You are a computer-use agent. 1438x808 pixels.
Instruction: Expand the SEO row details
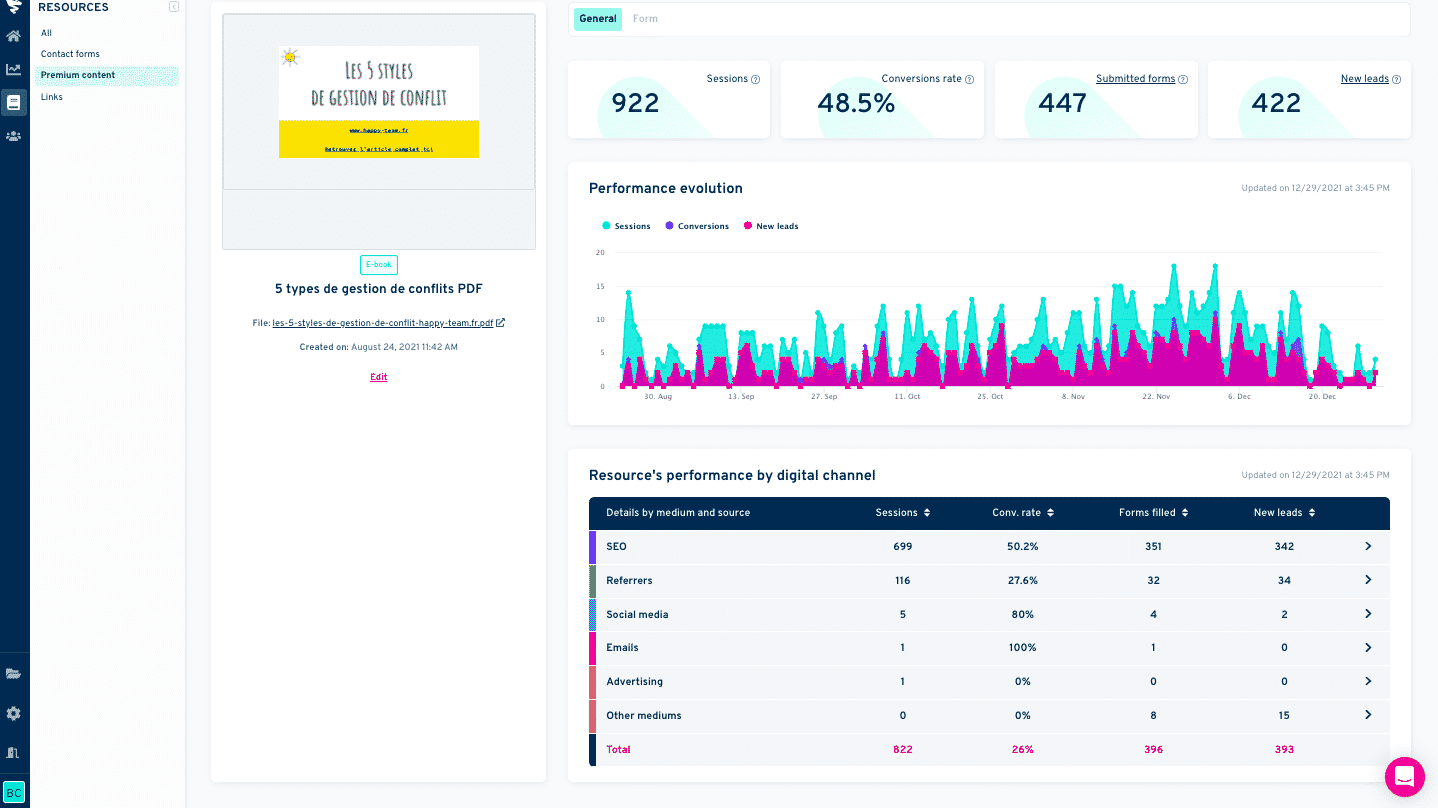[1368, 546]
